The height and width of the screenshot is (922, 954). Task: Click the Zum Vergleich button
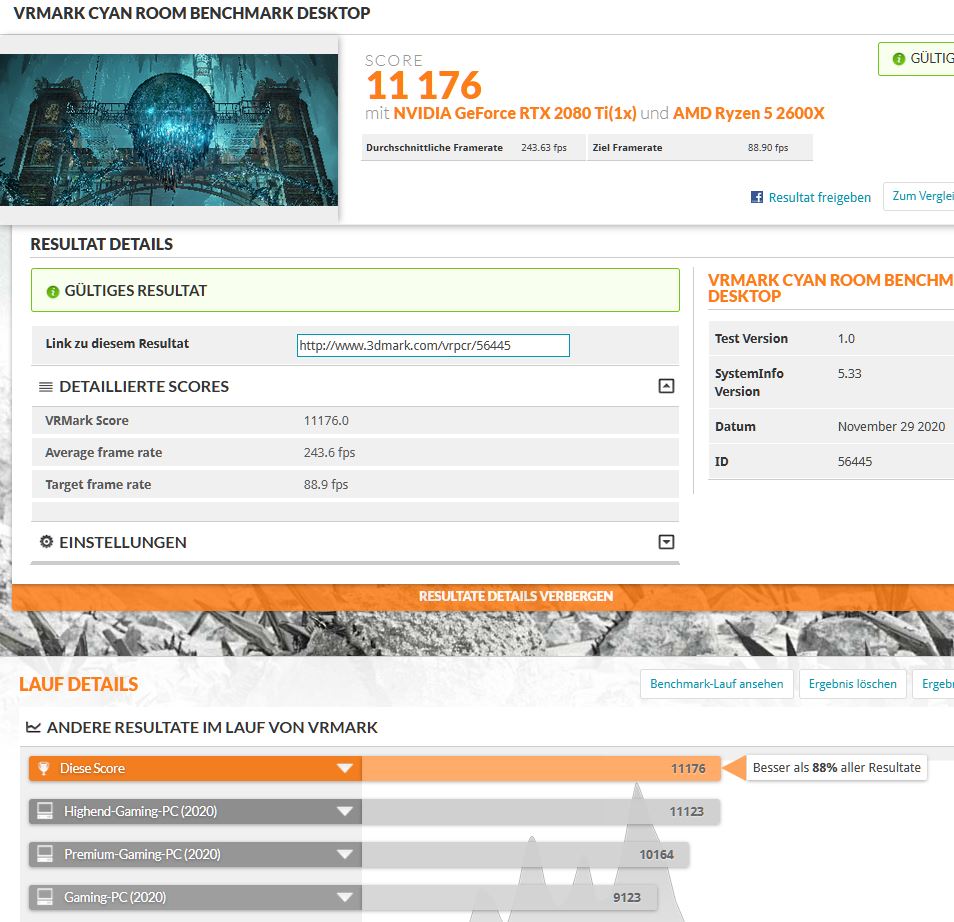pyautogui.click(x=919, y=196)
